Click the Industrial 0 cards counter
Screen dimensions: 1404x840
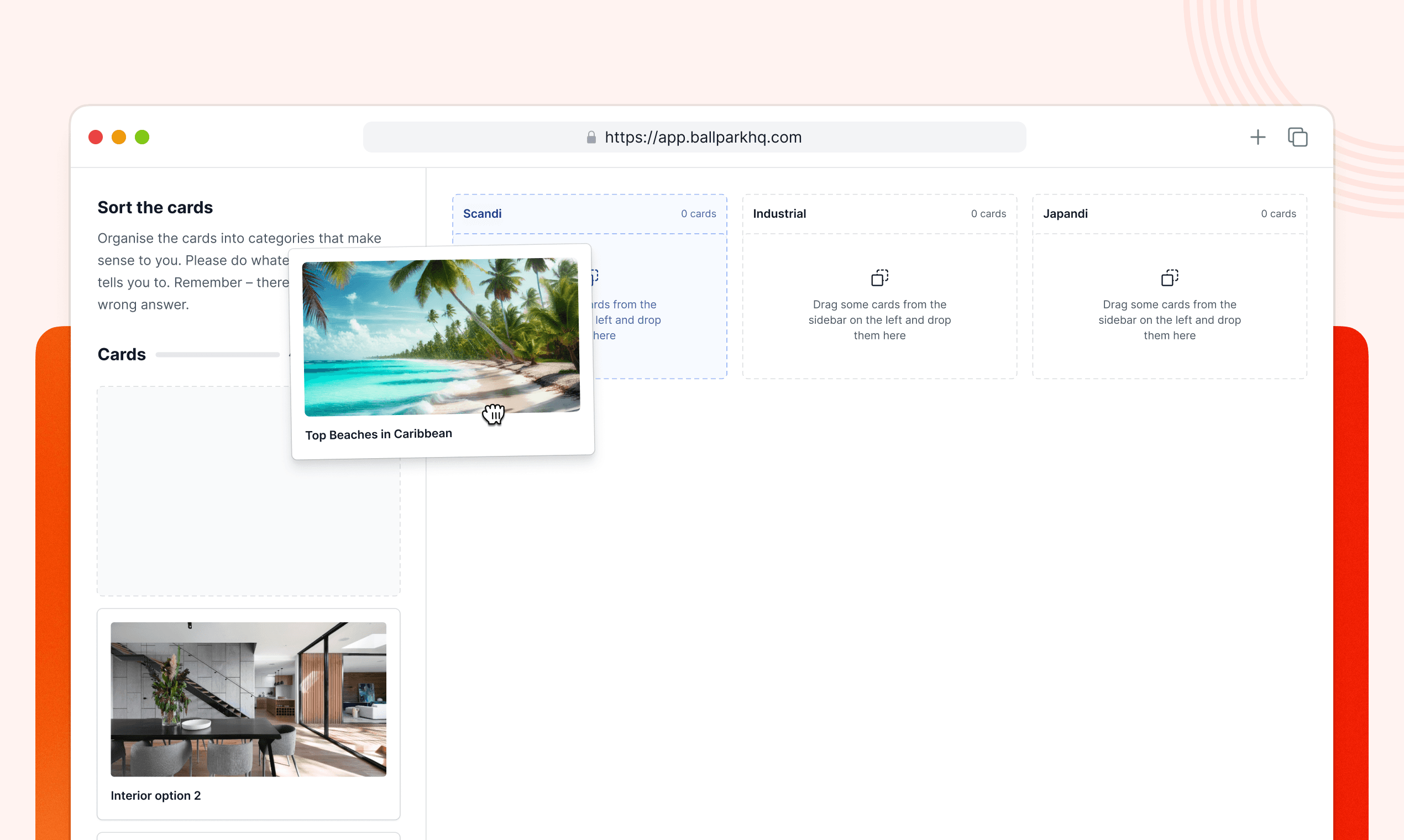(x=988, y=213)
